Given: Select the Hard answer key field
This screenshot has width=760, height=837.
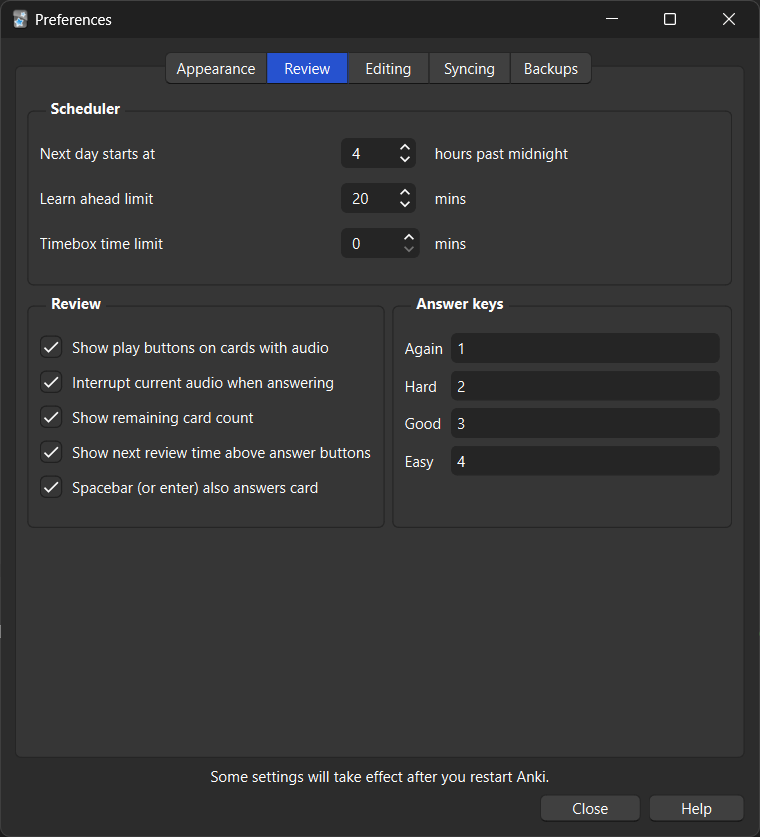Looking at the screenshot, I should coord(585,386).
